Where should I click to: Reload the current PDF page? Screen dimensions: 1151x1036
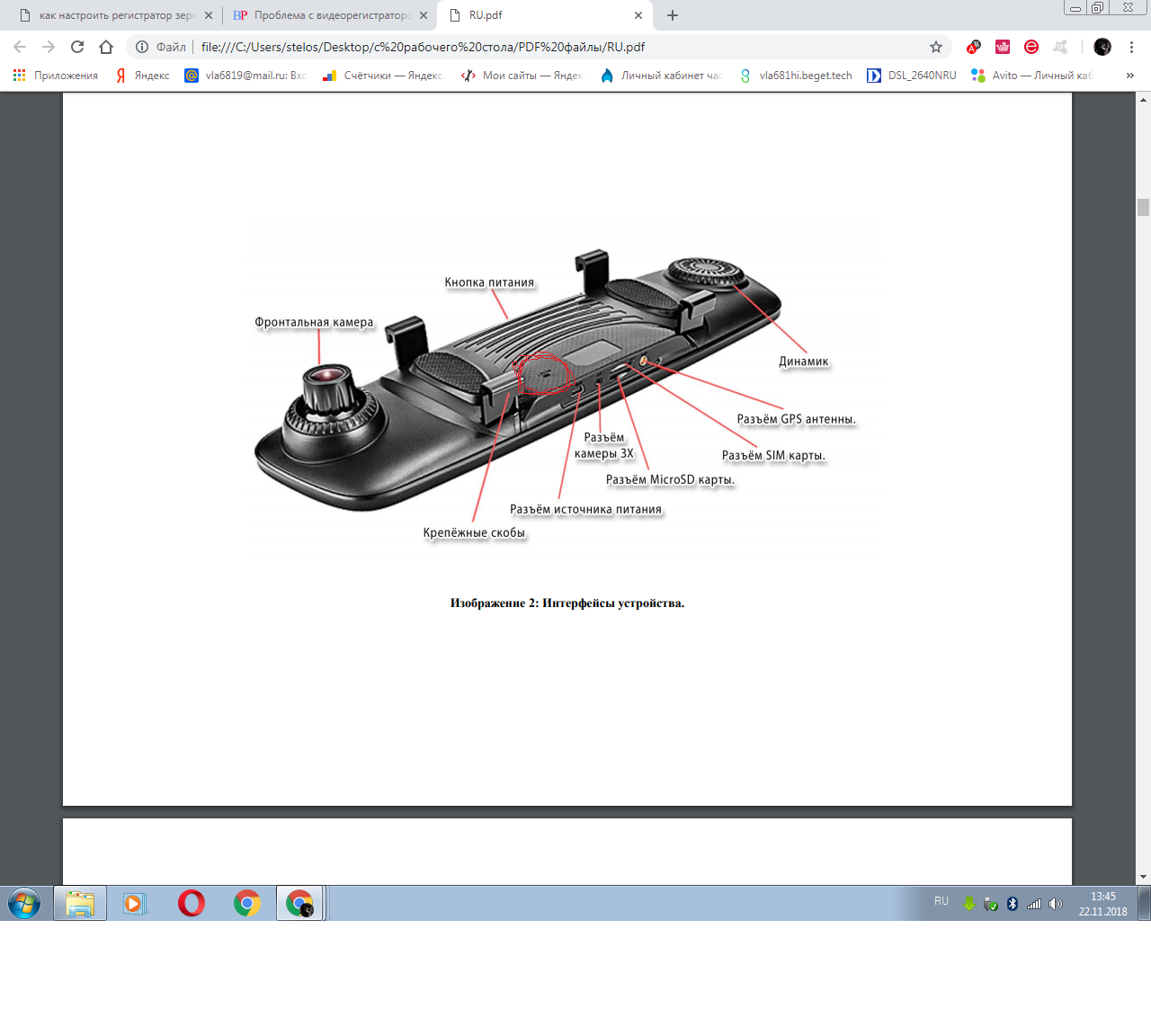tap(77, 47)
